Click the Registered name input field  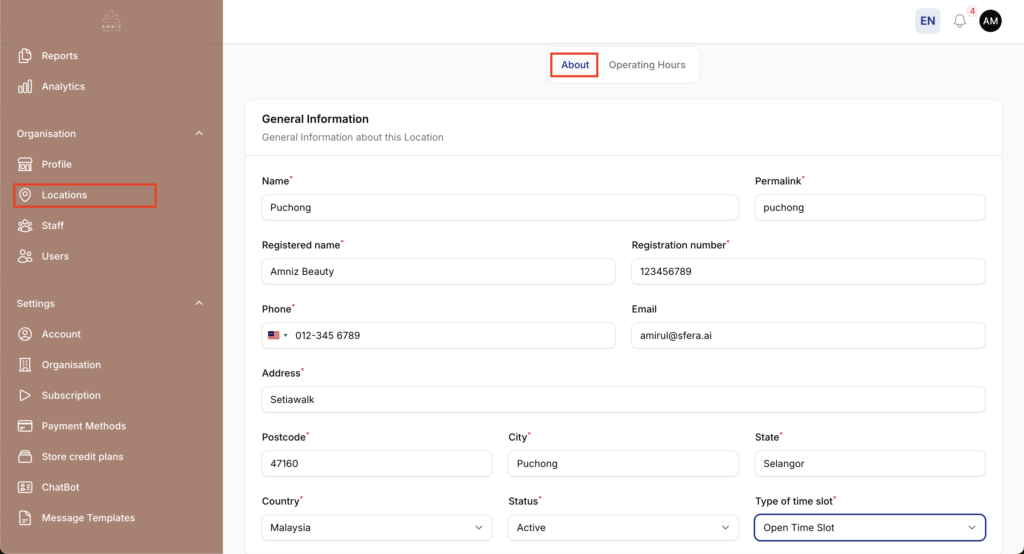438,272
